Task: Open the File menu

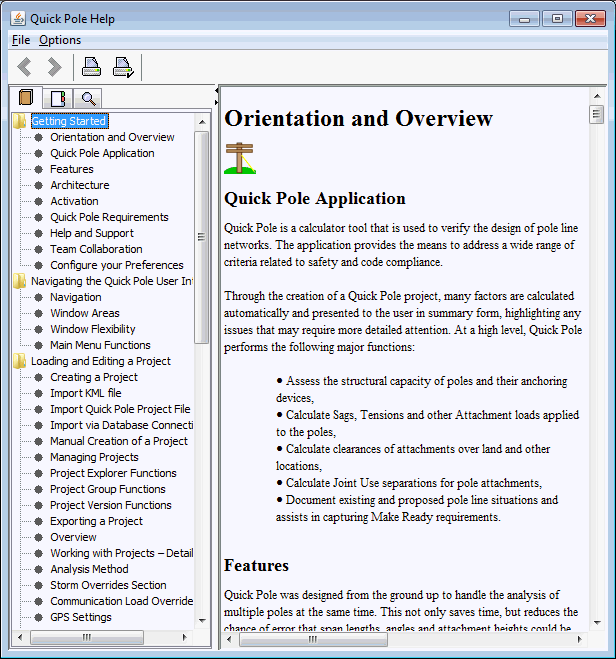Action: pyautogui.click(x=21, y=40)
